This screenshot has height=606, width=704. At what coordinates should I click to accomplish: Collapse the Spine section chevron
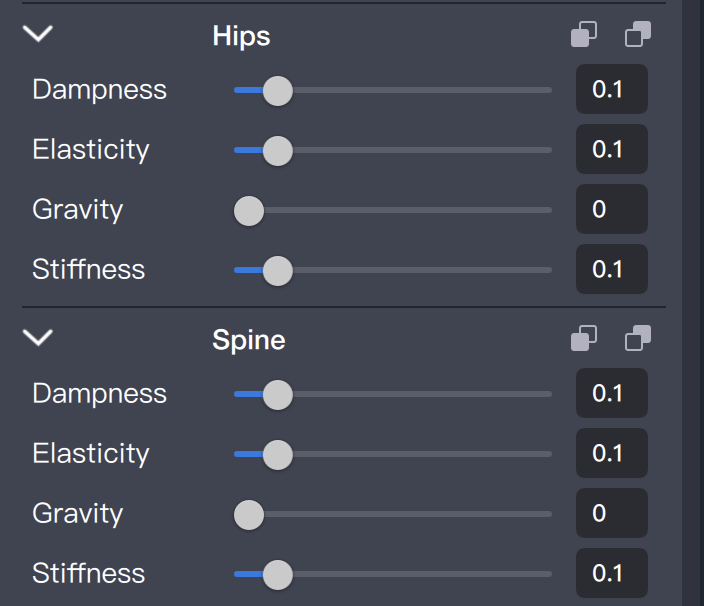point(38,338)
